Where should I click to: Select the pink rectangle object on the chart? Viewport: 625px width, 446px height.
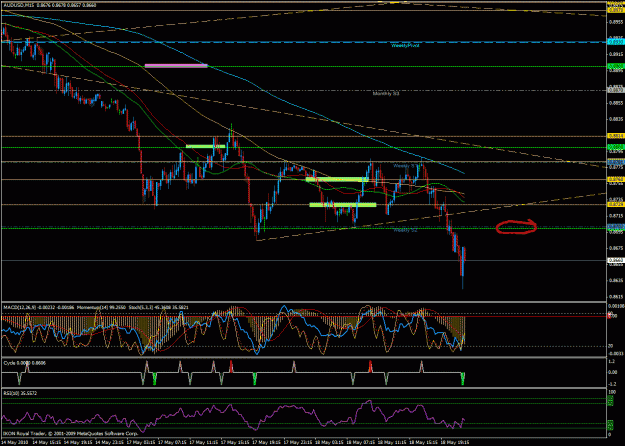tap(176, 65)
